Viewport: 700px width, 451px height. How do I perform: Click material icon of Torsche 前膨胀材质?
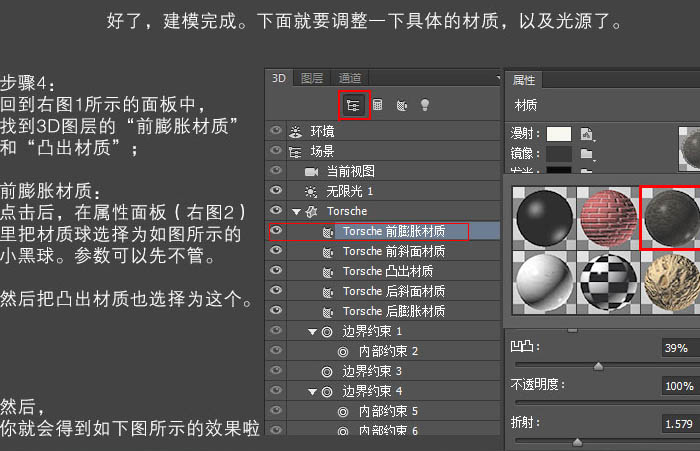click(x=328, y=232)
